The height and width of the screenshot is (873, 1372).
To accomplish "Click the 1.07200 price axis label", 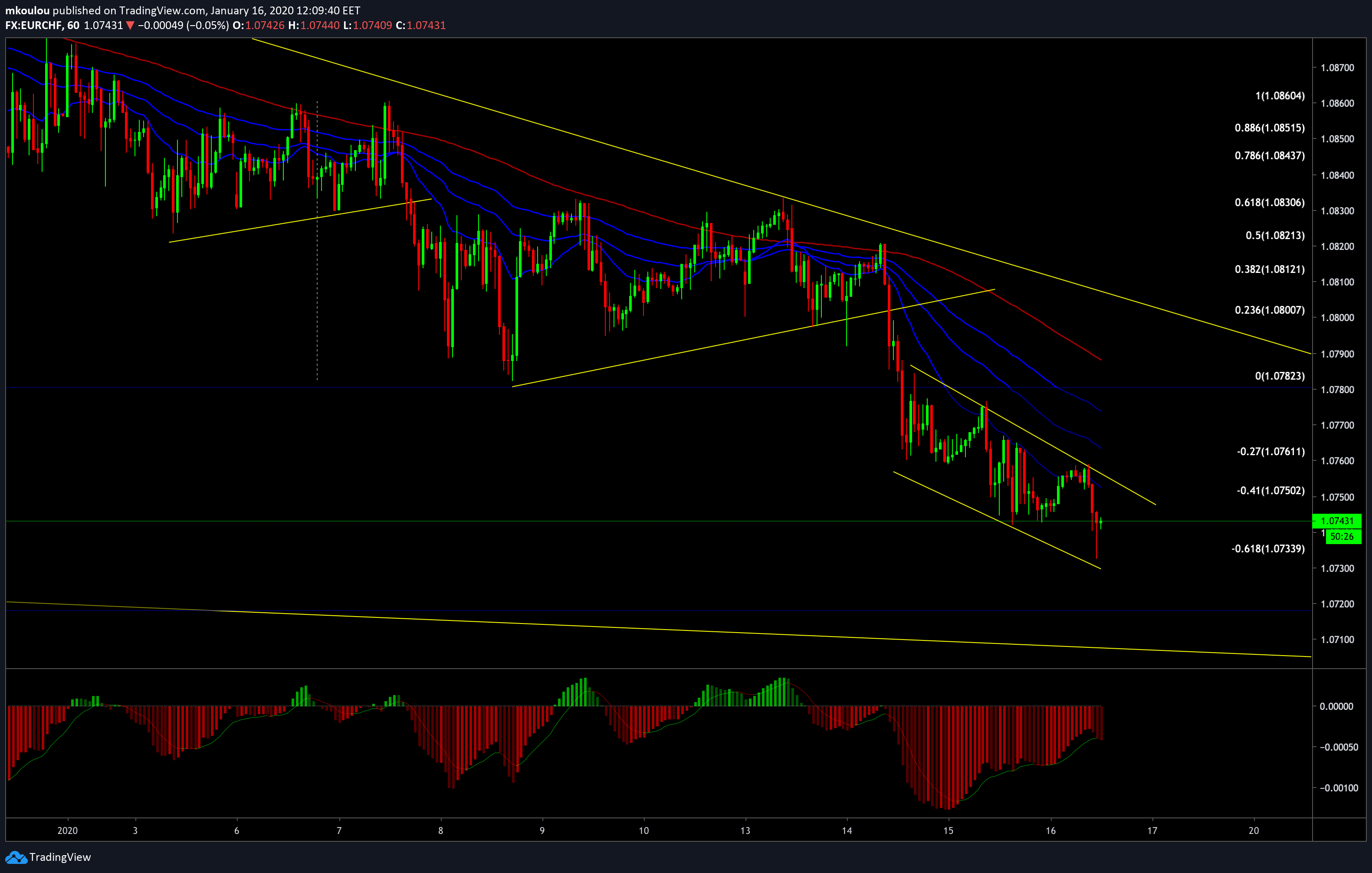I will (1337, 604).
